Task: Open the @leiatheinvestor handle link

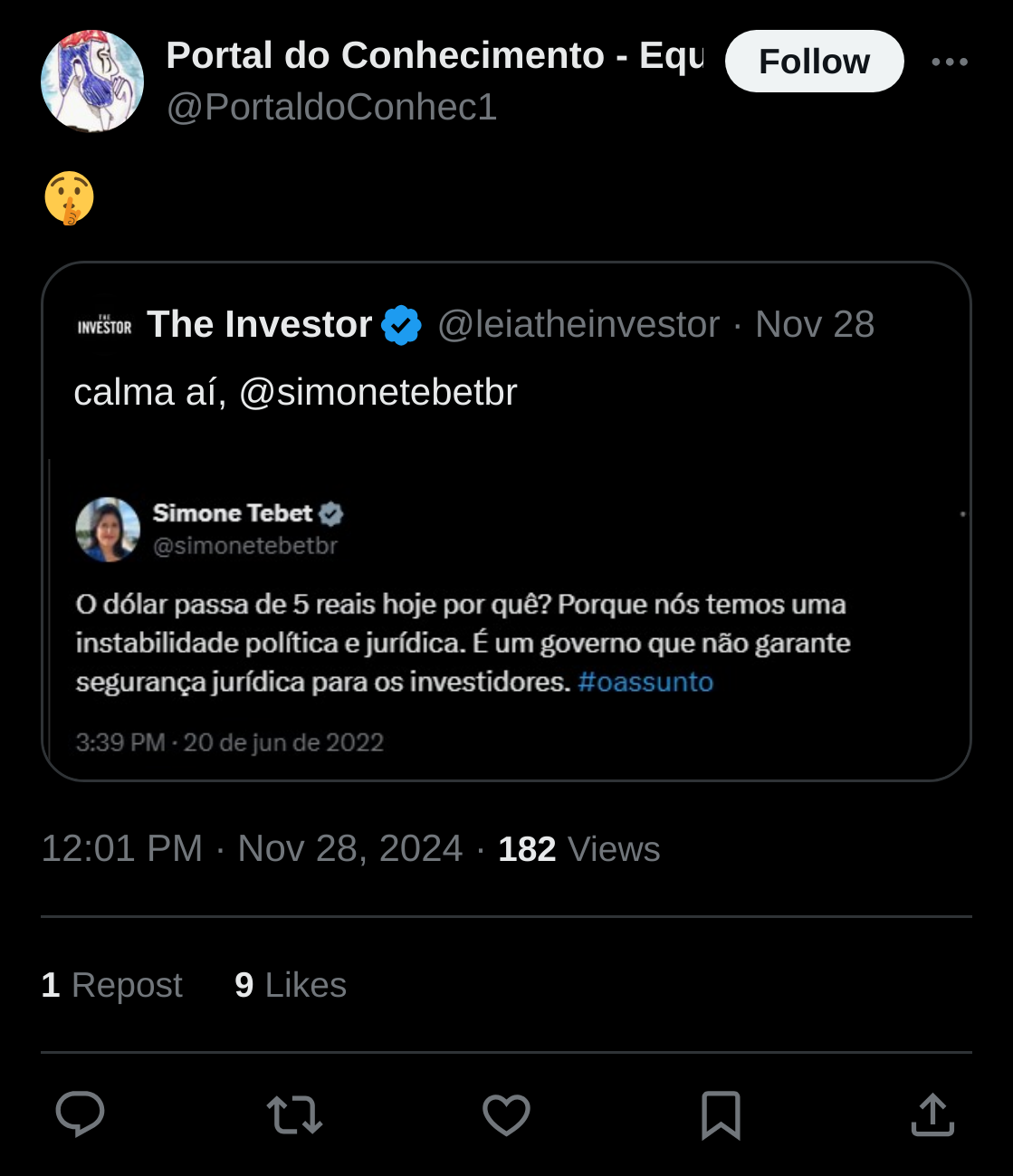Action: click(x=578, y=324)
